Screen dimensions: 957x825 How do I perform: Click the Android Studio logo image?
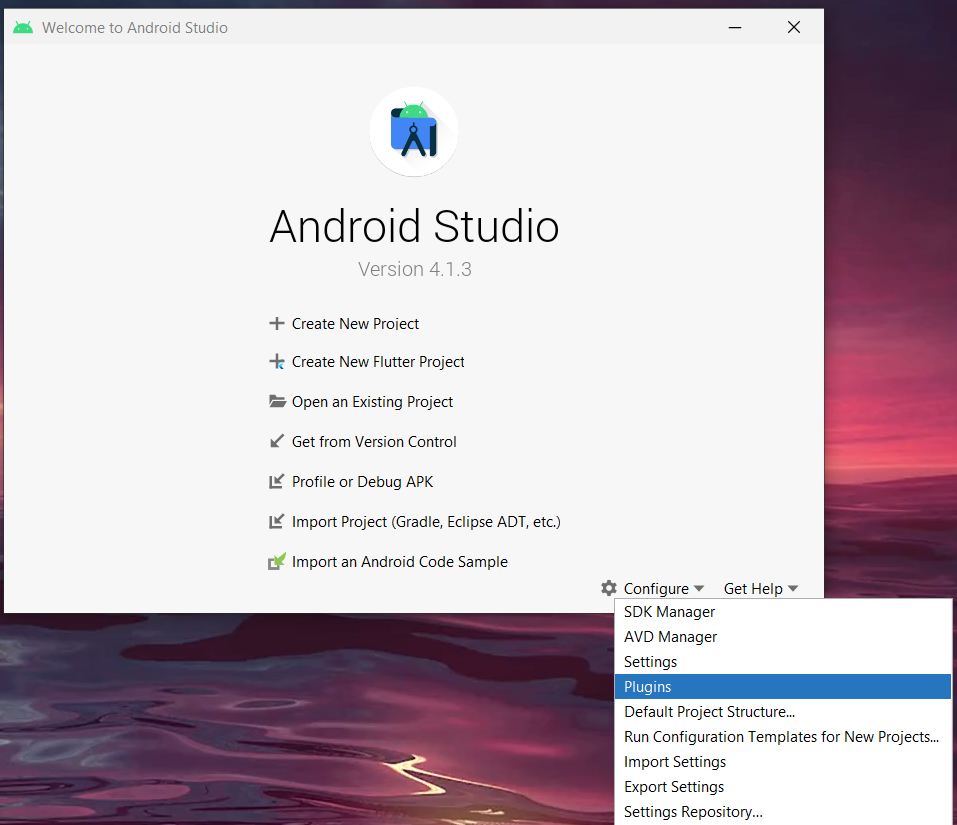(414, 132)
